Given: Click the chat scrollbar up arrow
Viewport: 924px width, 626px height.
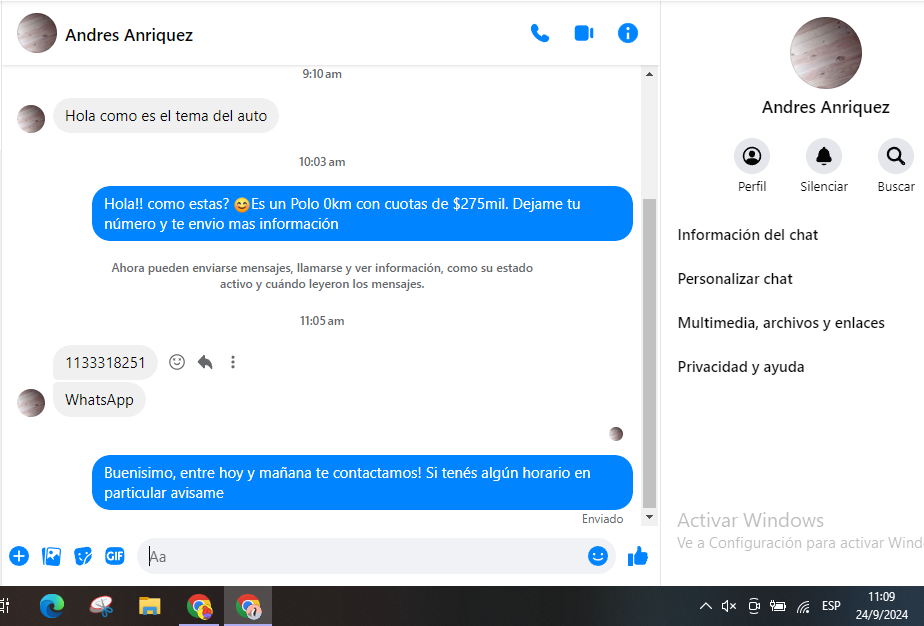Looking at the screenshot, I should tap(649, 74).
